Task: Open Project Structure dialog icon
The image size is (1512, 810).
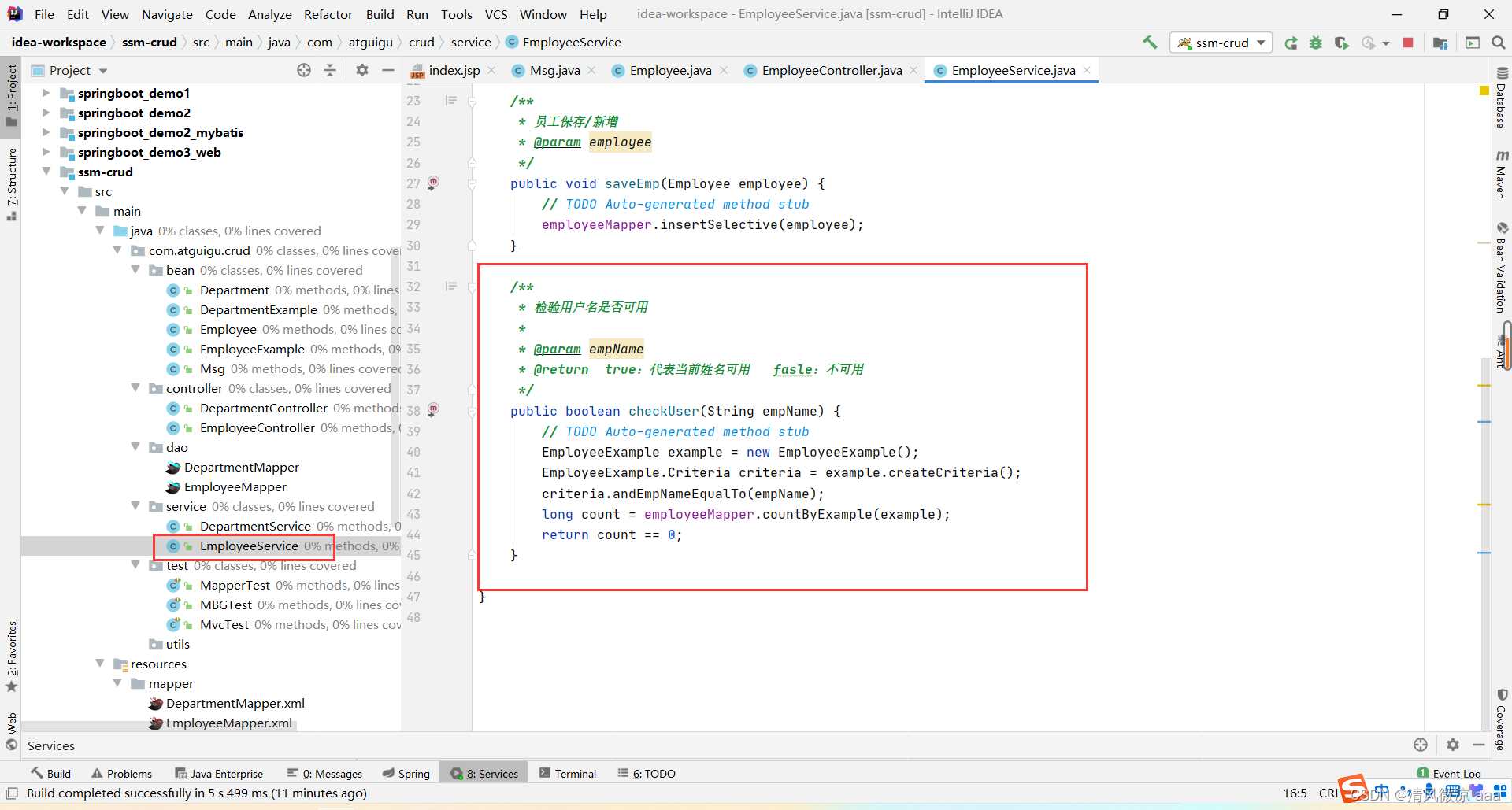Action: [1440, 43]
